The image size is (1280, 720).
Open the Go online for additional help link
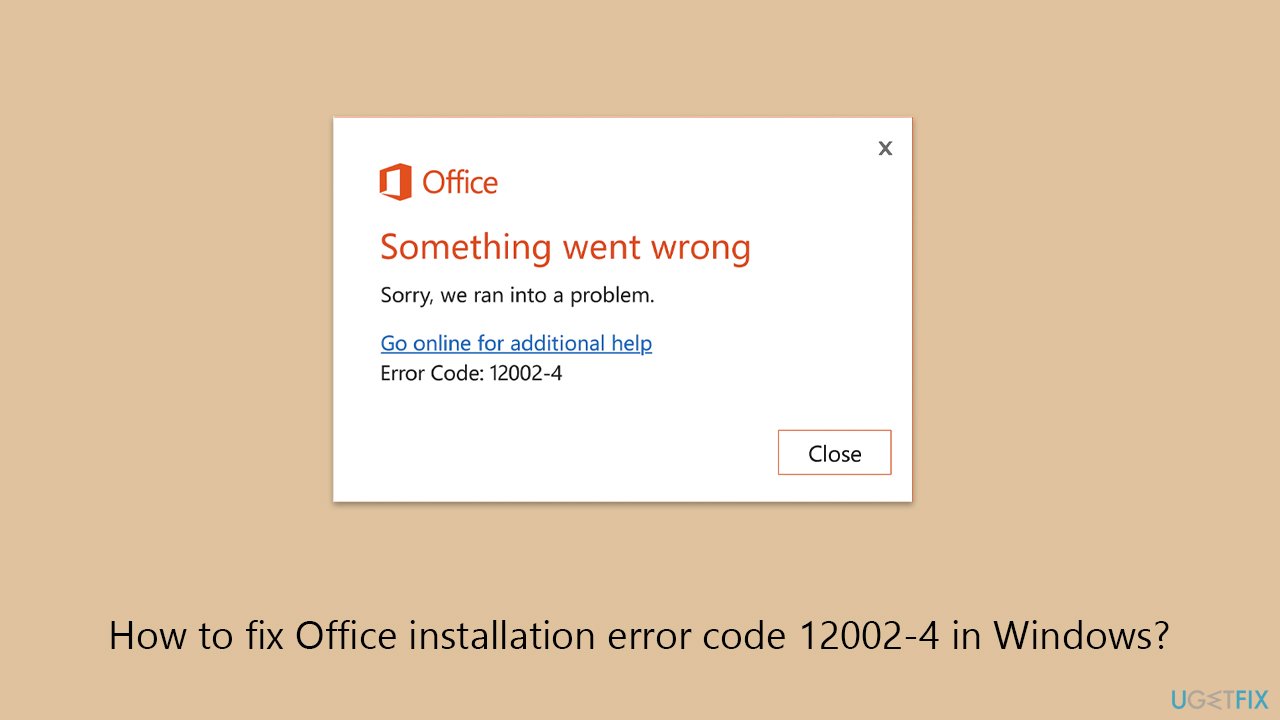click(x=516, y=343)
